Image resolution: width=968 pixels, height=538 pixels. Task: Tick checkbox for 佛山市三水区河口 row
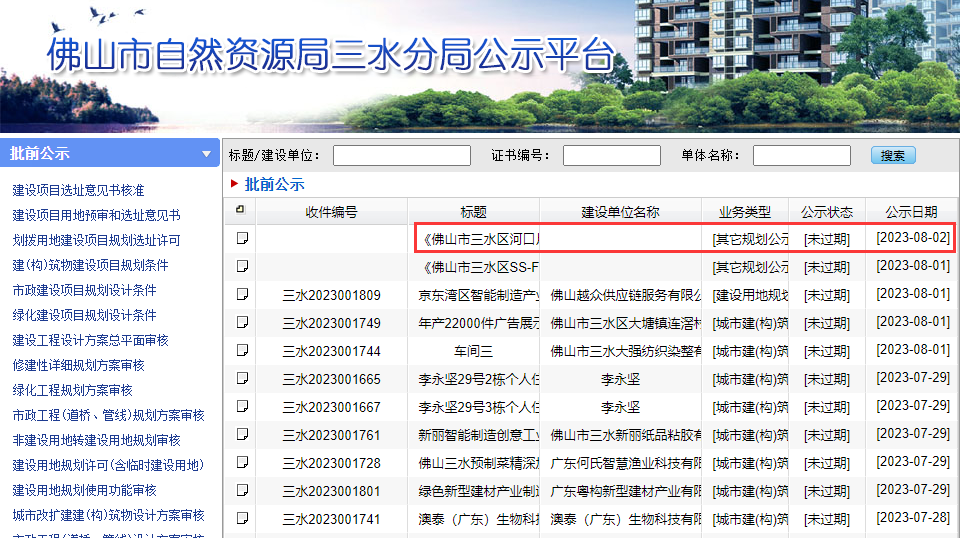tap(243, 238)
